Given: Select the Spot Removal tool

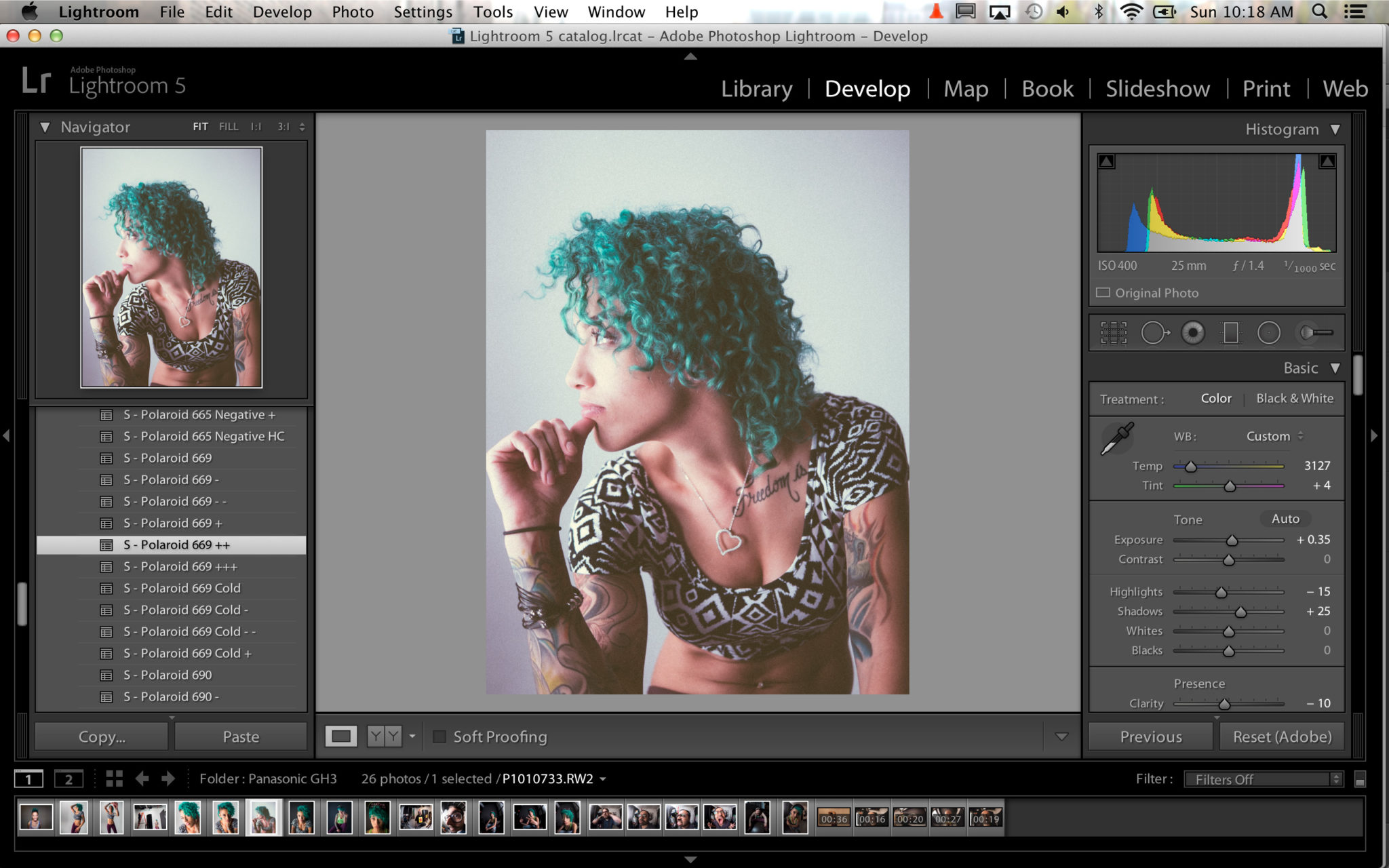Looking at the screenshot, I should point(1156,332).
